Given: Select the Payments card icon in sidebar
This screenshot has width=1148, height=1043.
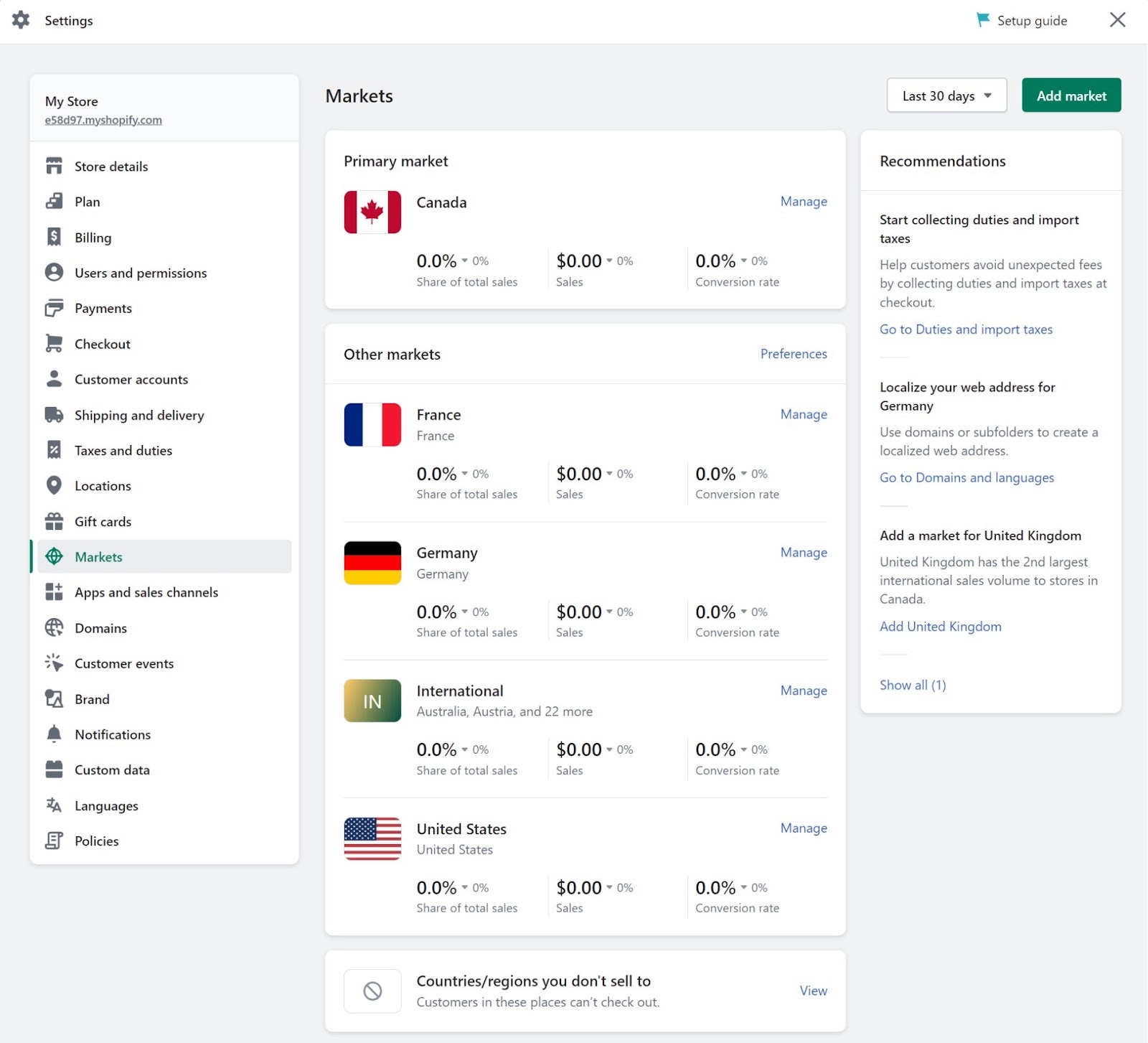Looking at the screenshot, I should click(55, 308).
